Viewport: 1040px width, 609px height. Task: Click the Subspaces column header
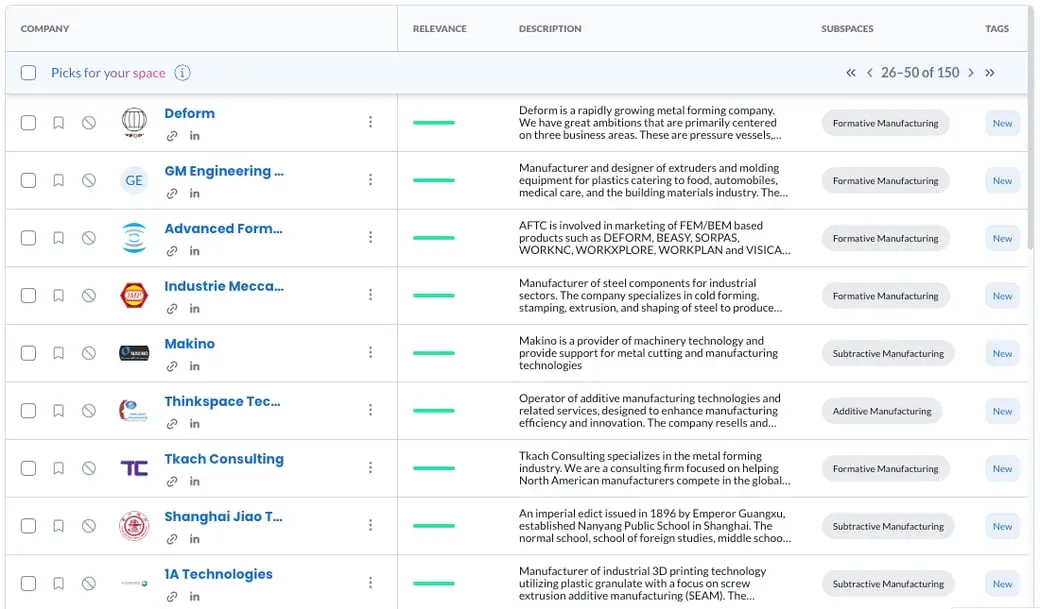pos(847,29)
